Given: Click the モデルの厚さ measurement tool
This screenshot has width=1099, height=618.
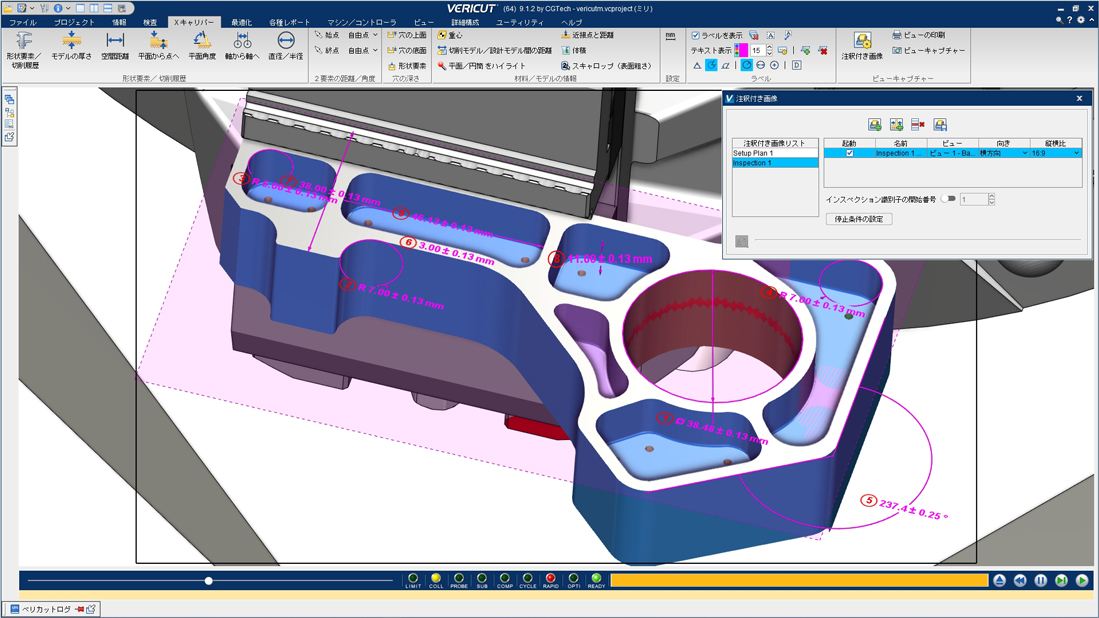Looking at the screenshot, I should pos(71,46).
